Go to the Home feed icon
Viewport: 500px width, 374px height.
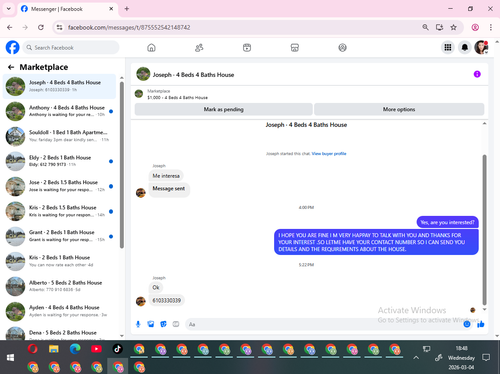pos(151,48)
